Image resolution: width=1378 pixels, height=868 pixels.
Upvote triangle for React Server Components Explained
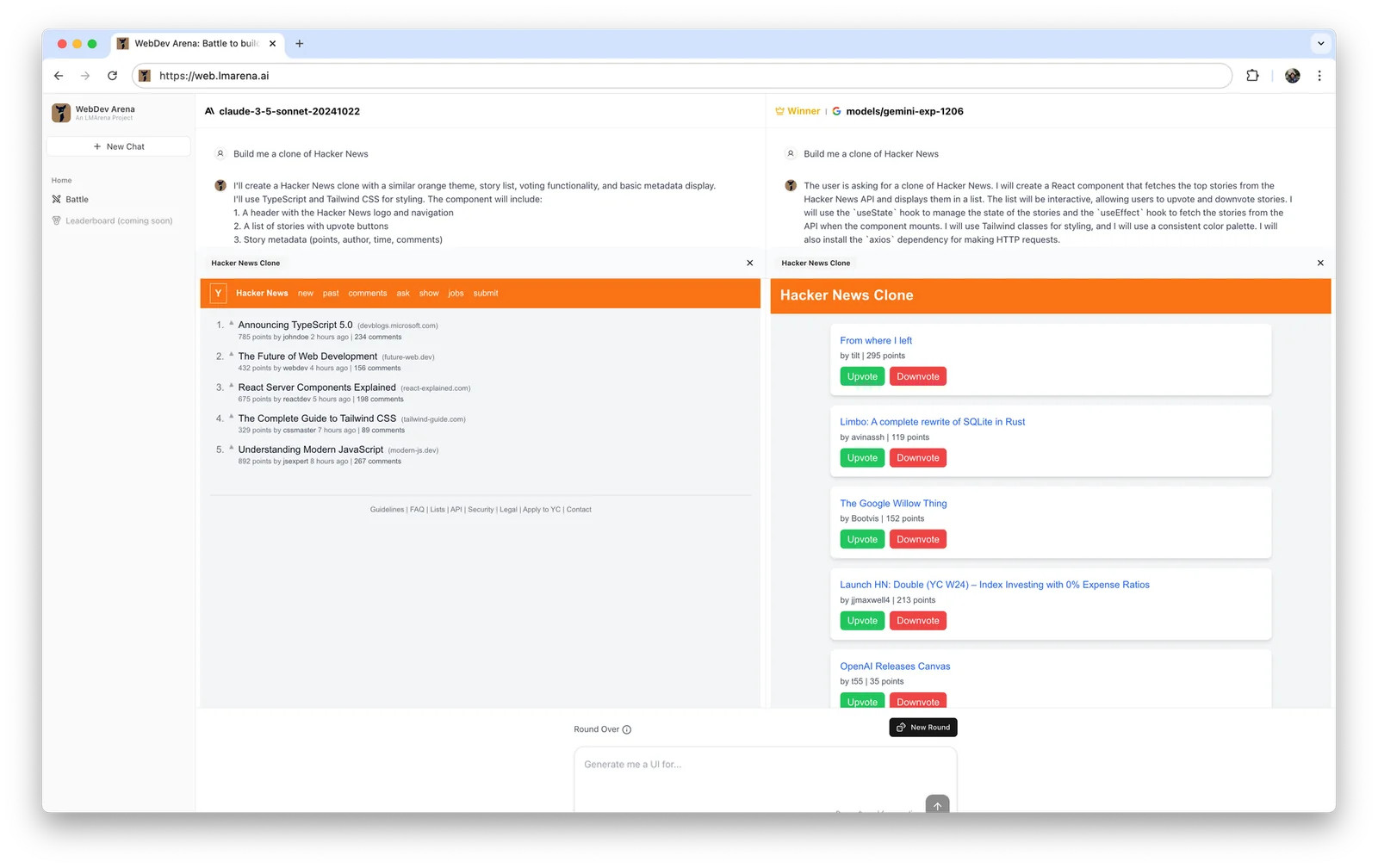tap(231, 385)
